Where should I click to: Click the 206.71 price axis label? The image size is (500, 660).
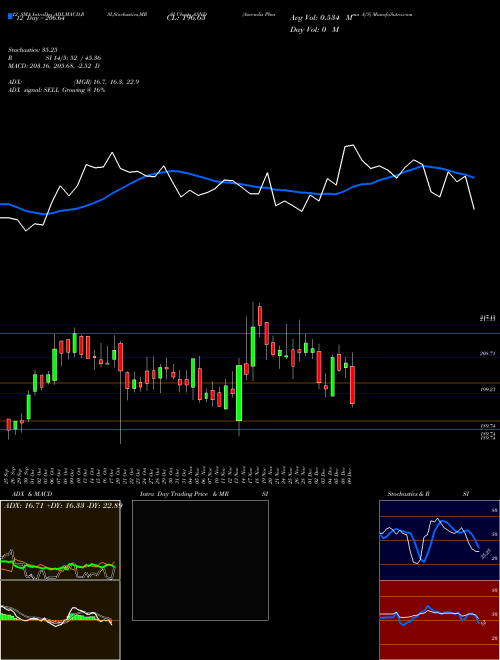coord(487,354)
